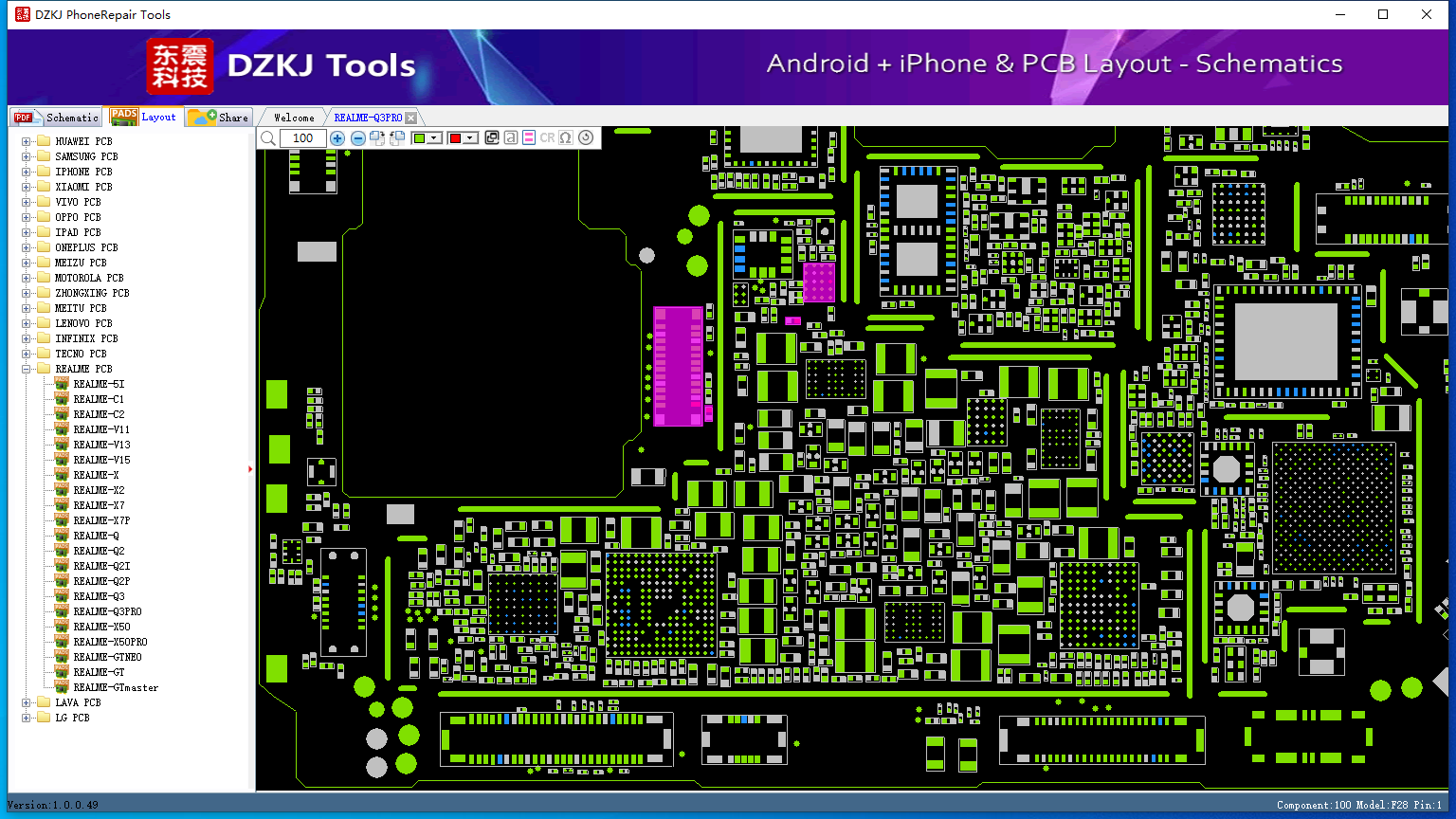Click the folder icon beside MEIZU PCB
The height and width of the screenshot is (819, 1456).
tap(43, 263)
